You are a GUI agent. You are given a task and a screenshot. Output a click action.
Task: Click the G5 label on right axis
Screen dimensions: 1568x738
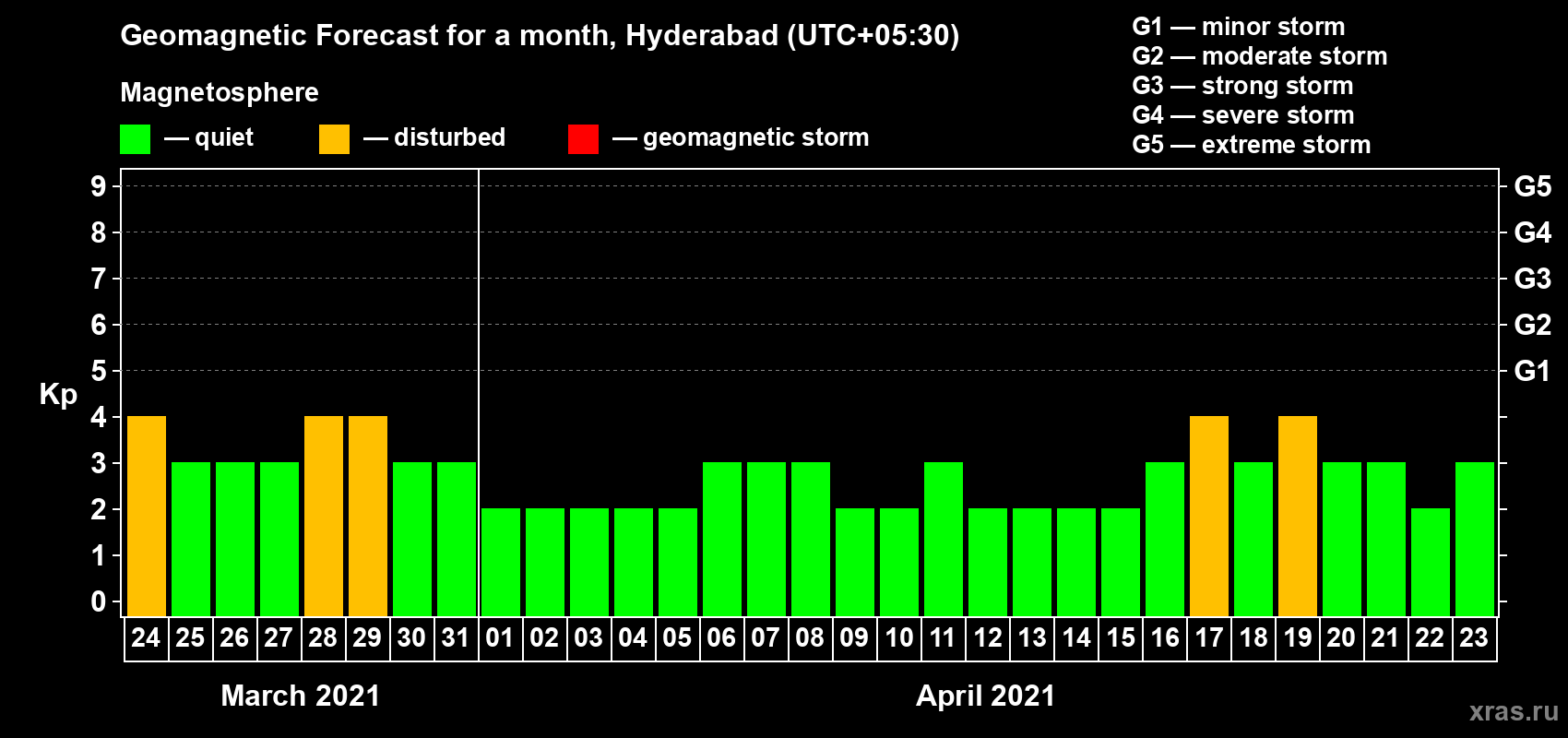tap(1533, 186)
